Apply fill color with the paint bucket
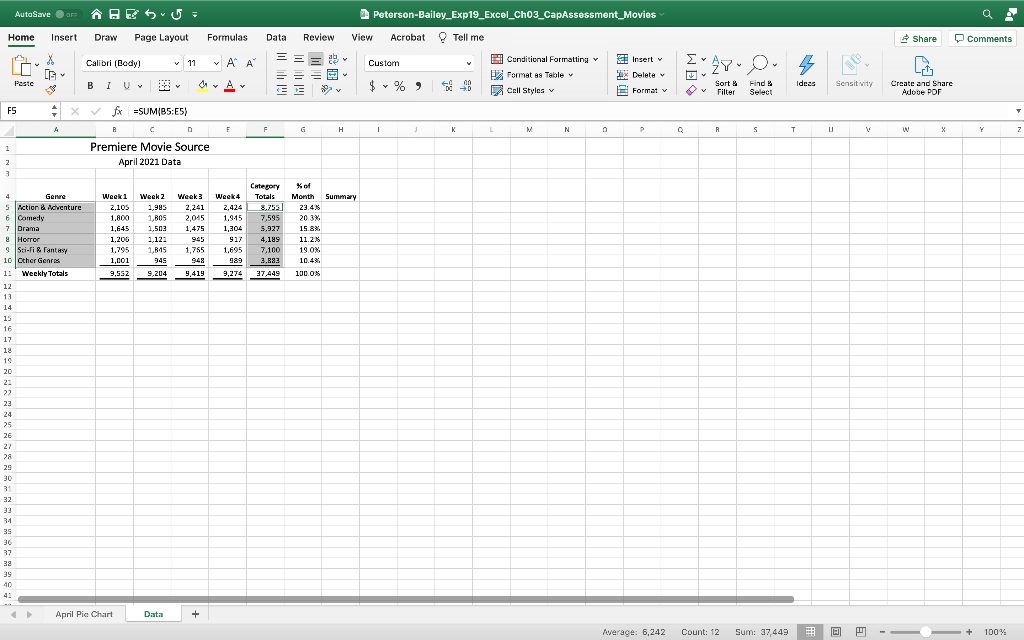 pyautogui.click(x=202, y=86)
